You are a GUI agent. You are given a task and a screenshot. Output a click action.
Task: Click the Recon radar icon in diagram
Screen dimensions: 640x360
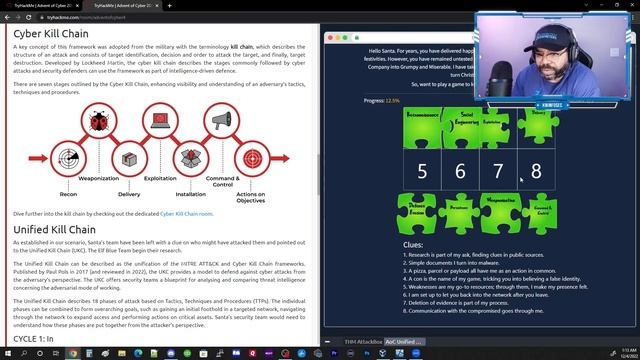tap(68, 158)
